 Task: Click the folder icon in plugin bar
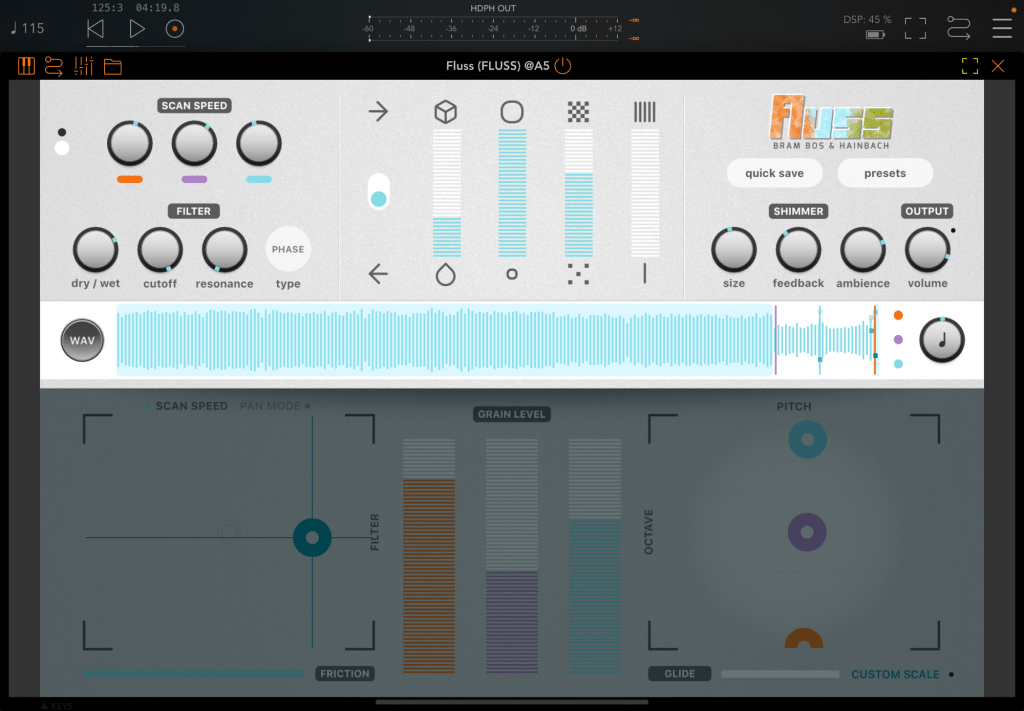point(112,67)
